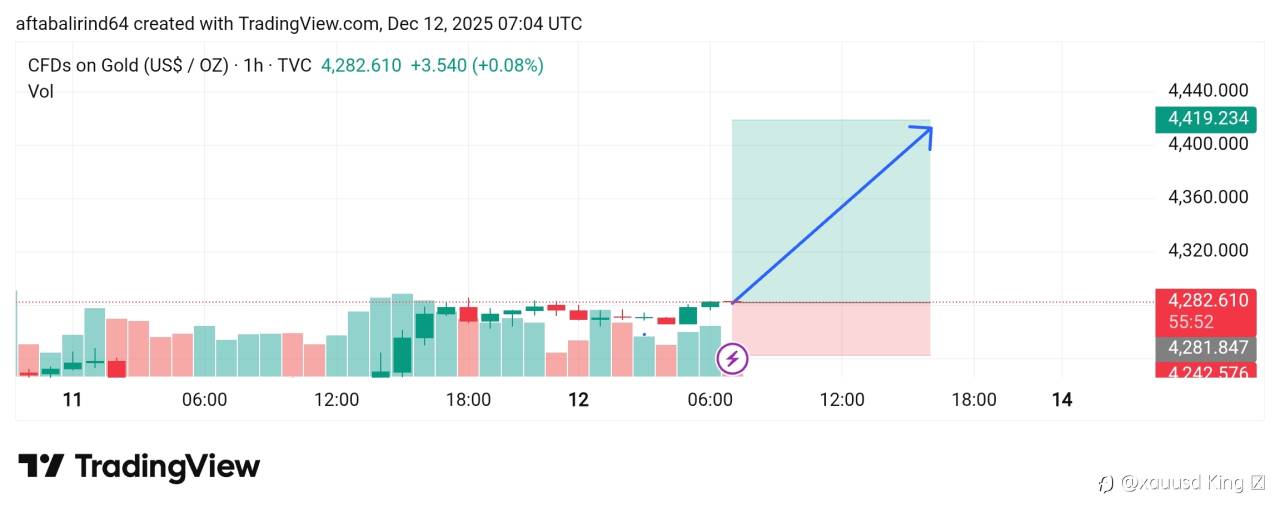Select the green 4,419.234 target price label
Viewport: 1280px width, 512px height.
coord(1204,119)
